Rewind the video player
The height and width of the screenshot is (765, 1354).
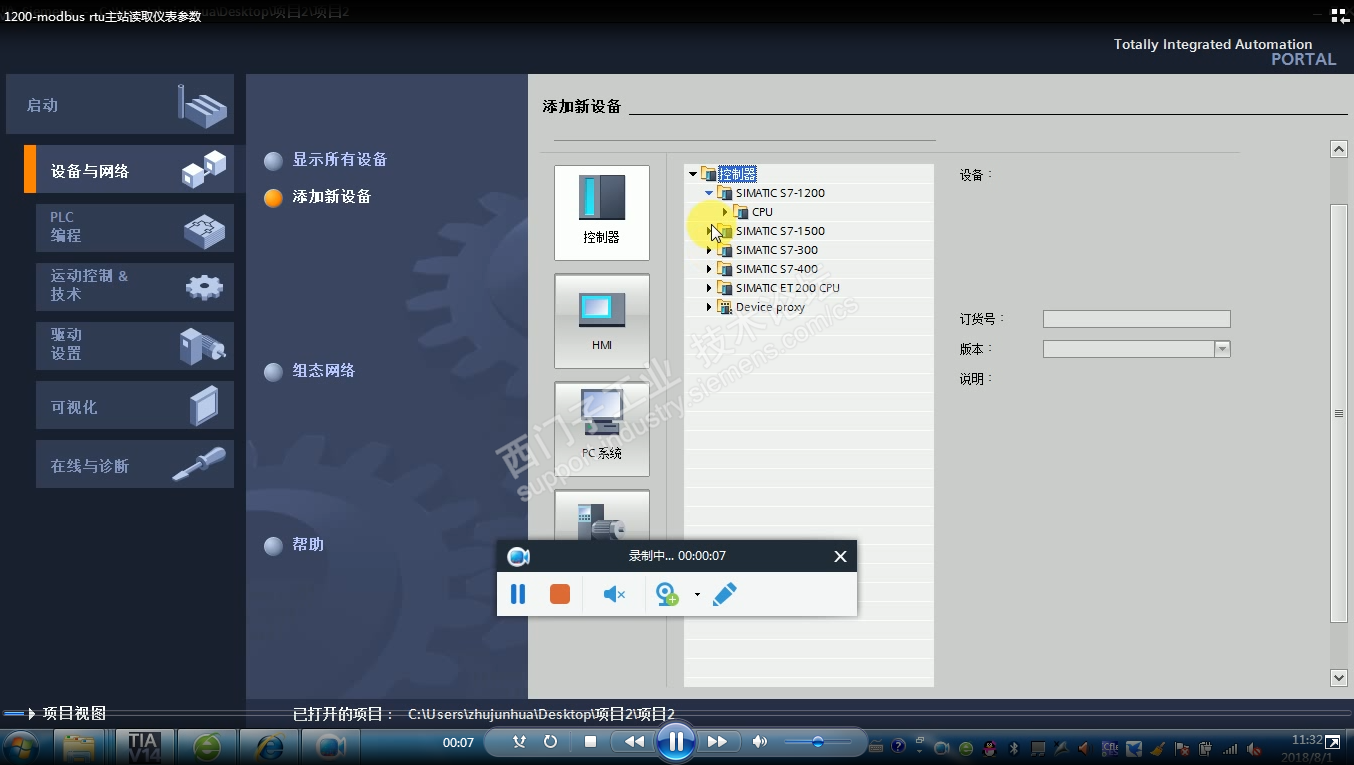[x=634, y=742]
